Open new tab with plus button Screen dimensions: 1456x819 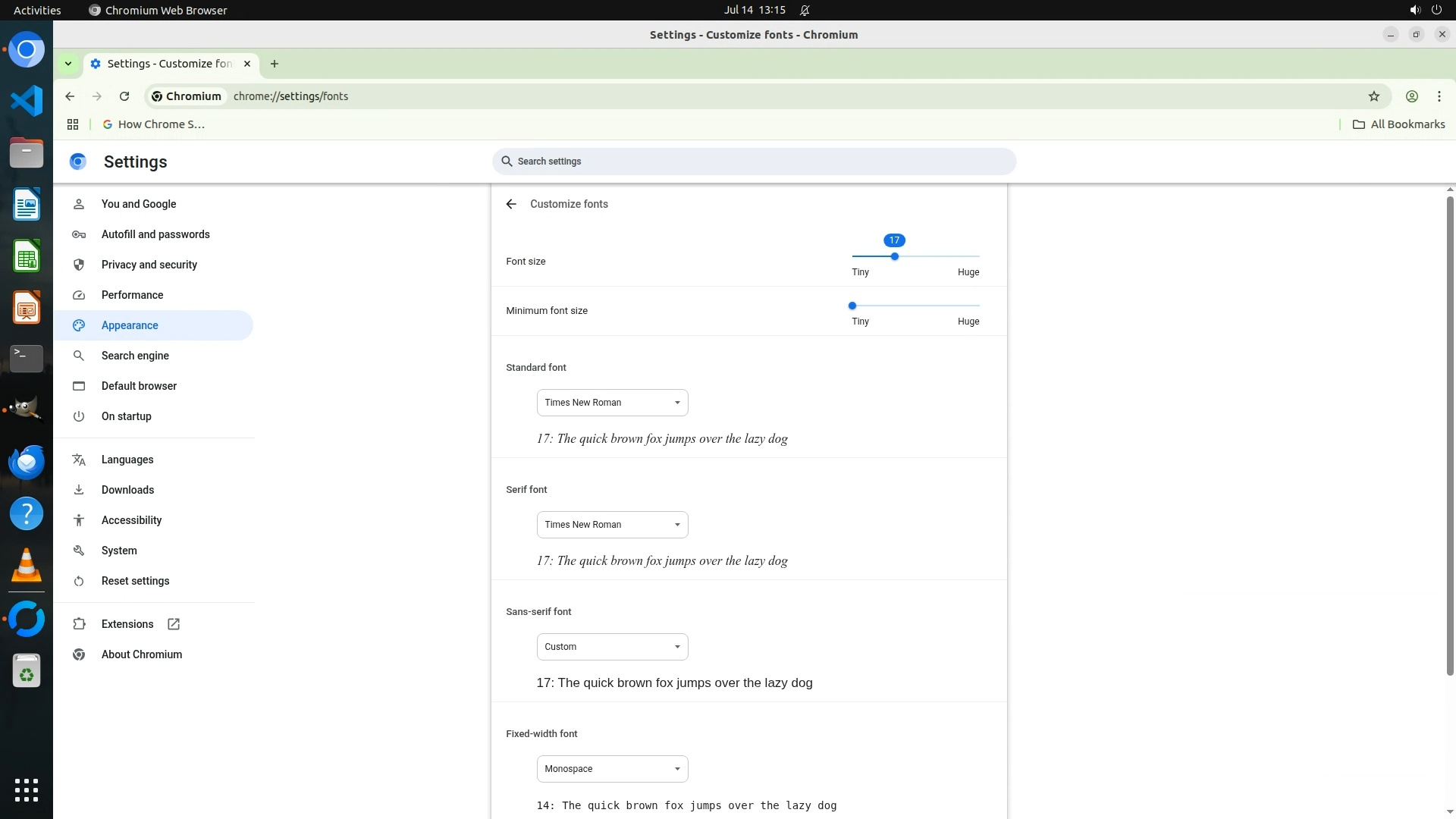(x=275, y=64)
